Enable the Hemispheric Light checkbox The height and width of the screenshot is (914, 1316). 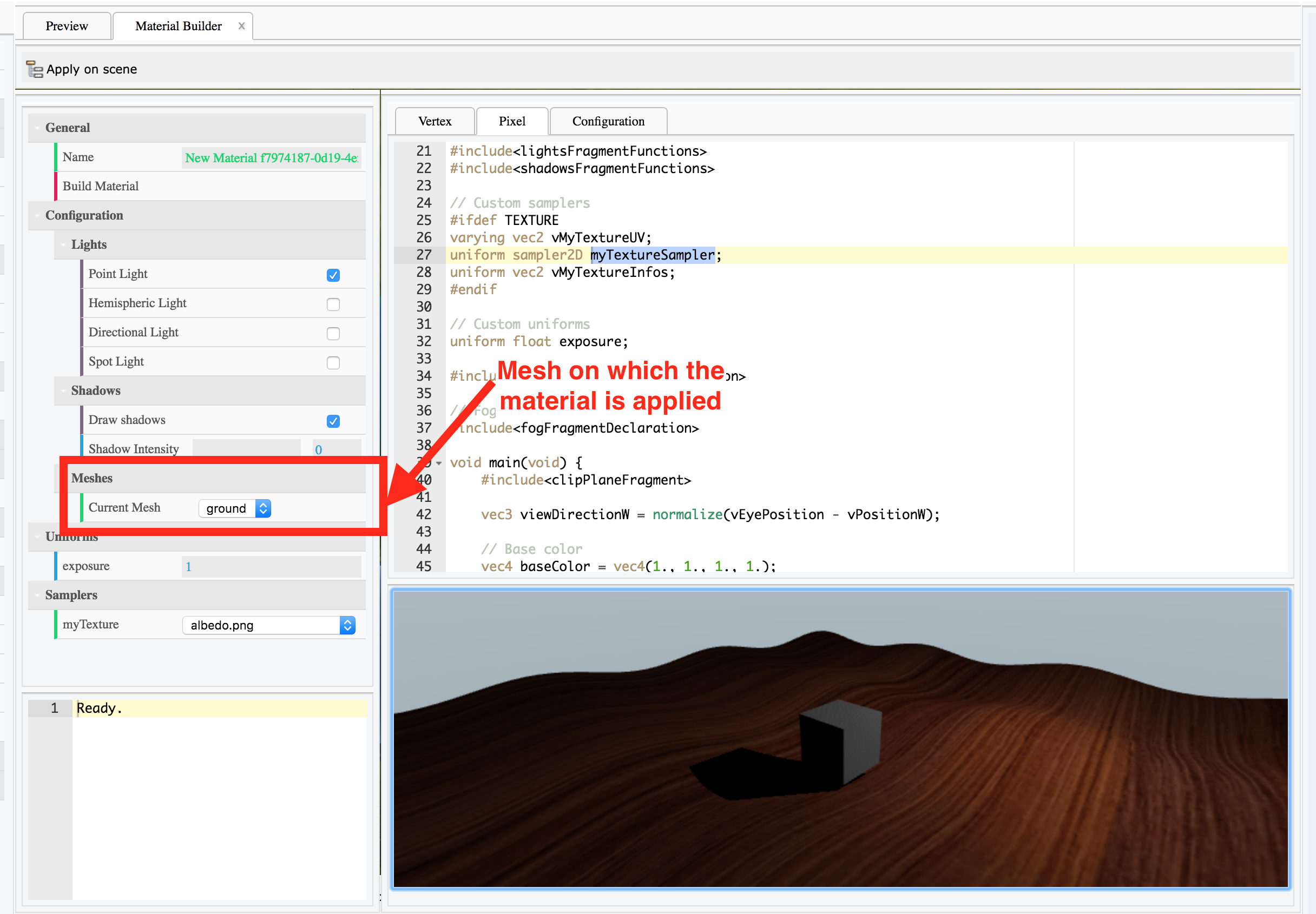coord(333,304)
